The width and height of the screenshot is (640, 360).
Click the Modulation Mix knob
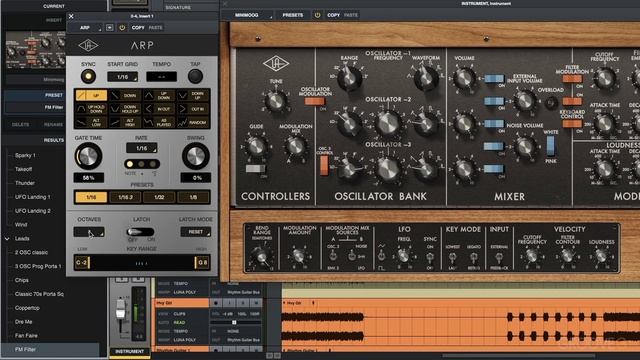tap(296, 146)
